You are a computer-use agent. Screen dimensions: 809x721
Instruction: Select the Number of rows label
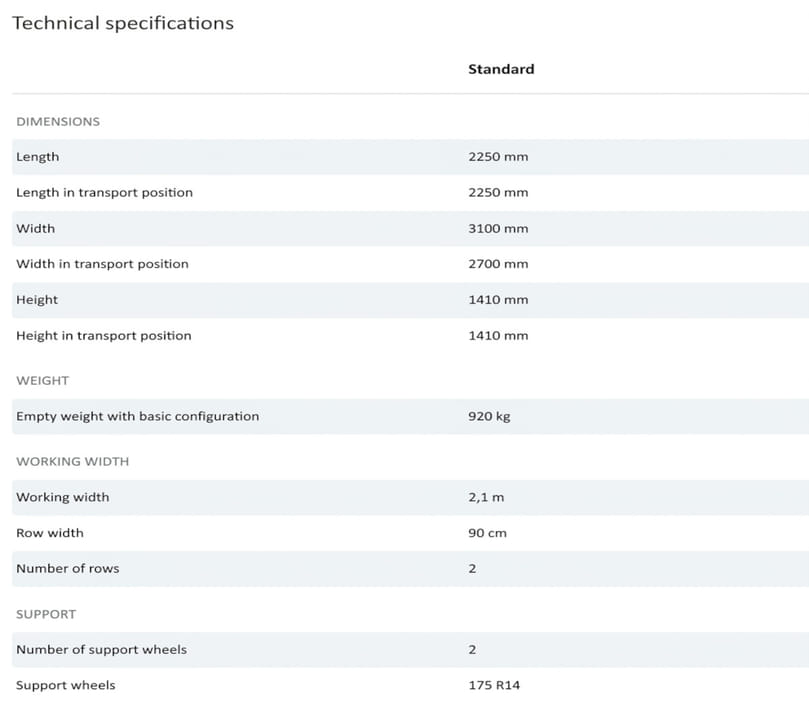click(67, 569)
